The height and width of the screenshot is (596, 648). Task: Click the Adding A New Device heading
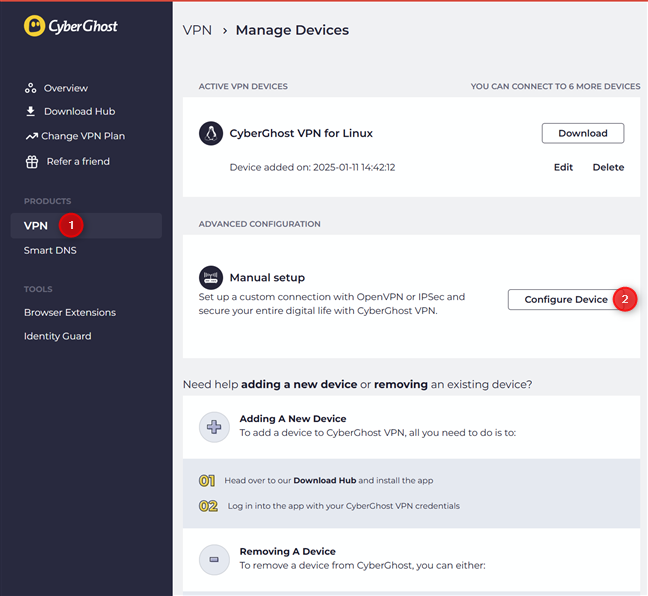[293, 419]
